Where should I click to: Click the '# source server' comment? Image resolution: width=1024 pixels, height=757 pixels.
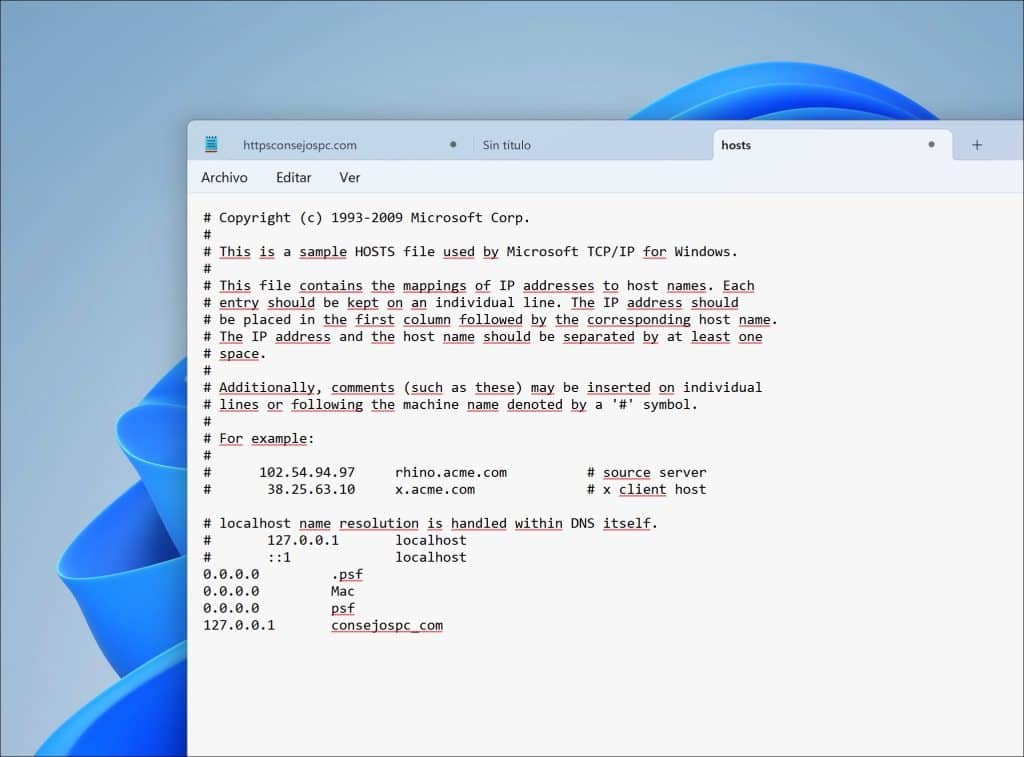(x=647, y=472)
